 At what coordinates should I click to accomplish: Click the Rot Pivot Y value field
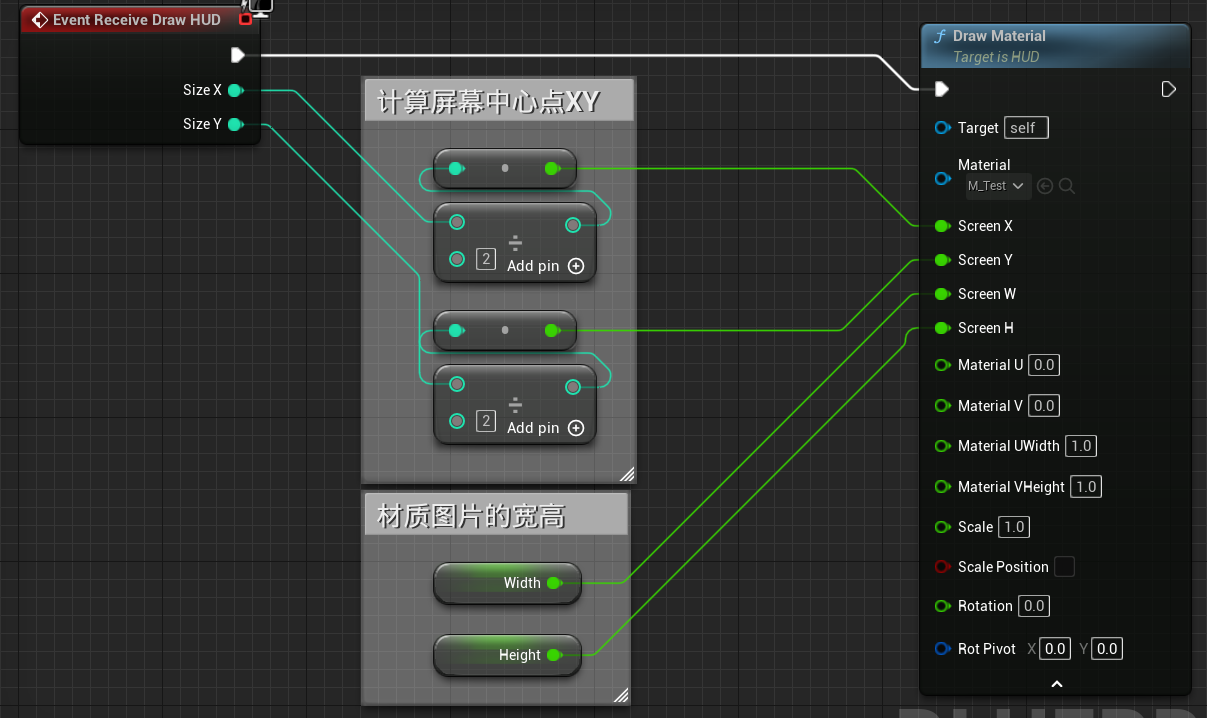click(1107, 649)
